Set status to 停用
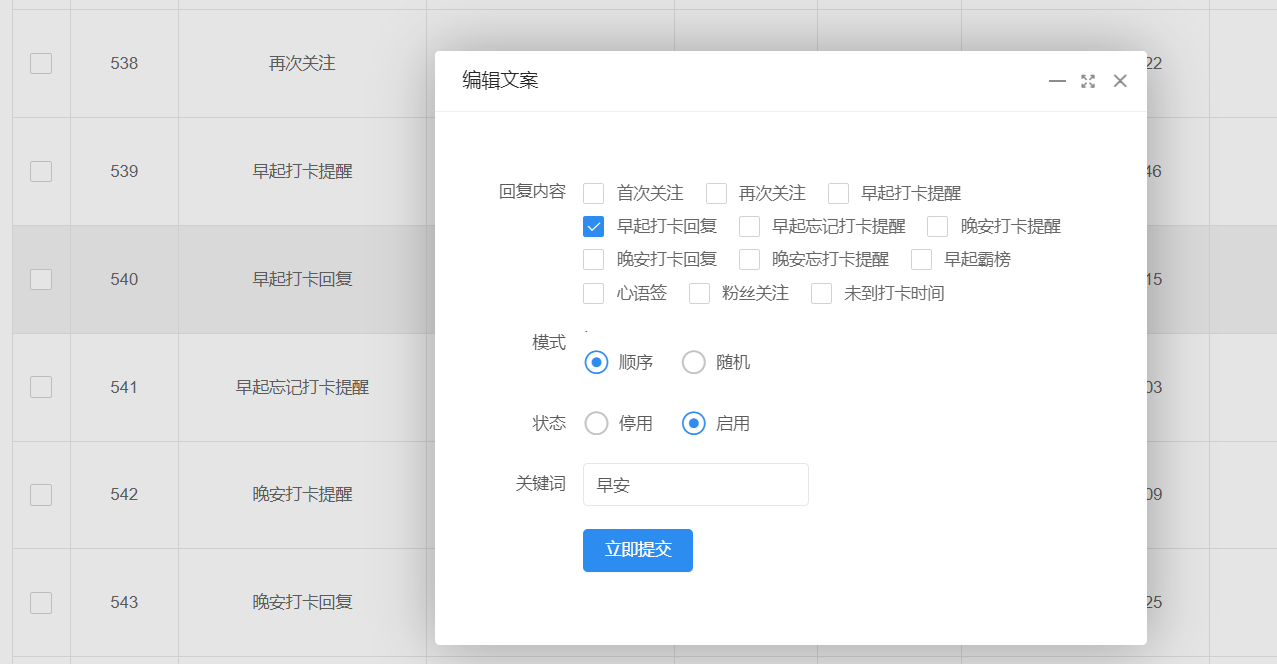 point(596,423)
